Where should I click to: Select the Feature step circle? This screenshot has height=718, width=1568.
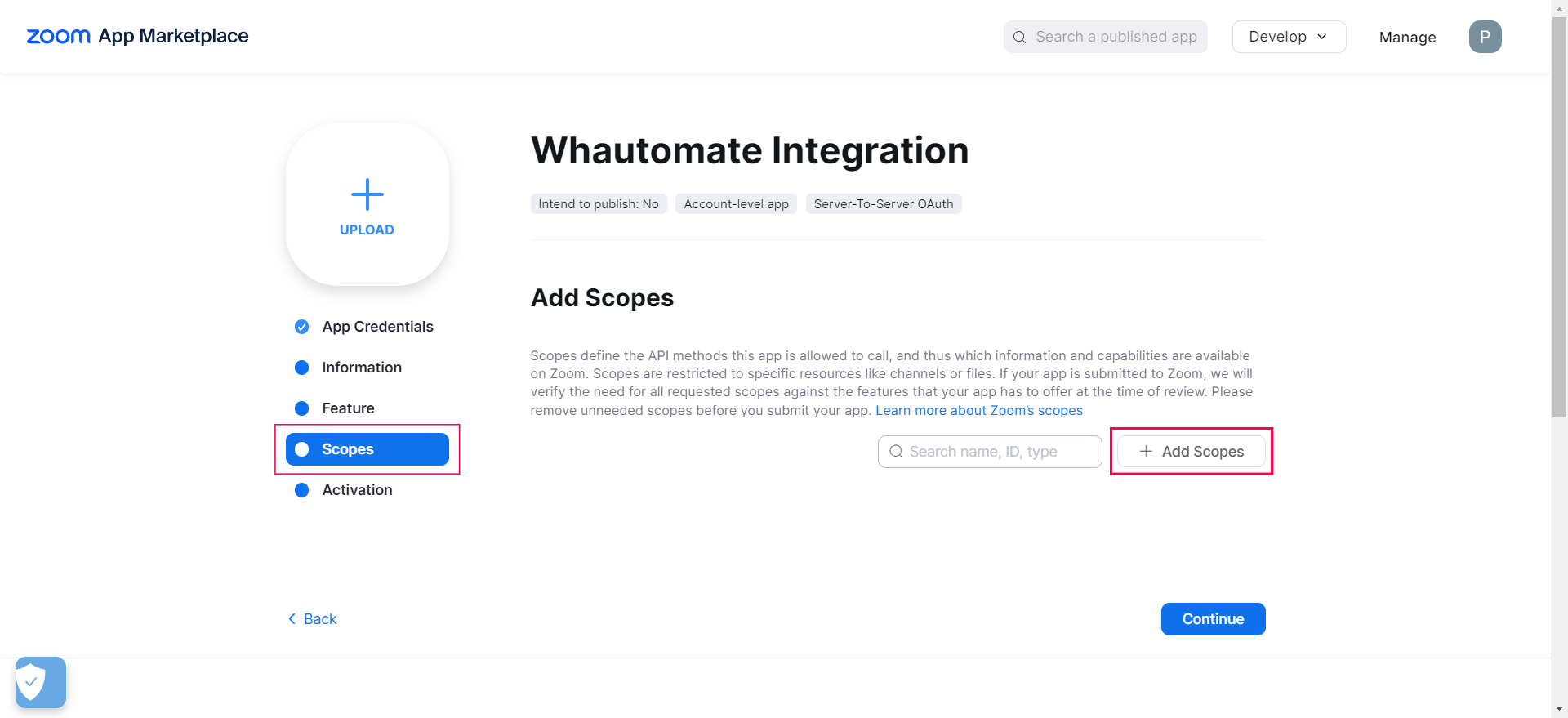click(301, 408)
